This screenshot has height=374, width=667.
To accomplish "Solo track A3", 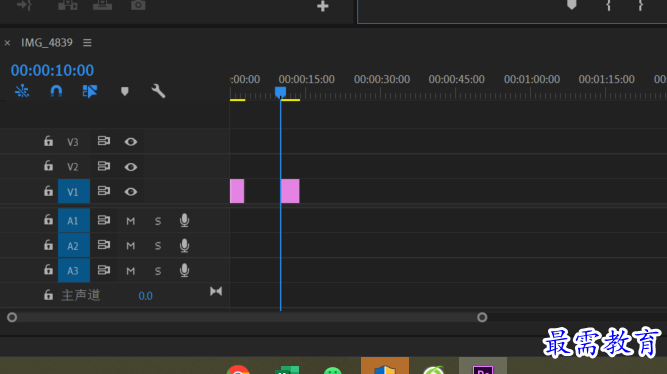I will pos(158,271).
